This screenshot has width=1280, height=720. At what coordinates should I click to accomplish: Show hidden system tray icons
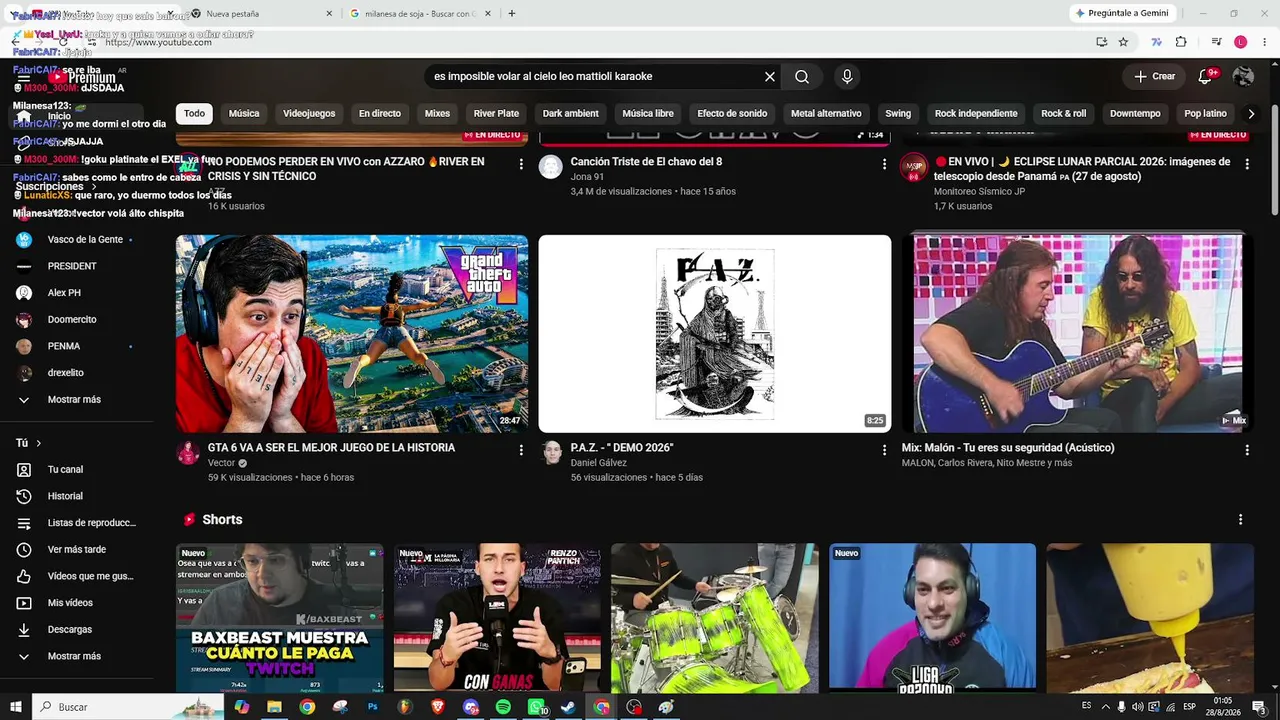pos(1105,707)
